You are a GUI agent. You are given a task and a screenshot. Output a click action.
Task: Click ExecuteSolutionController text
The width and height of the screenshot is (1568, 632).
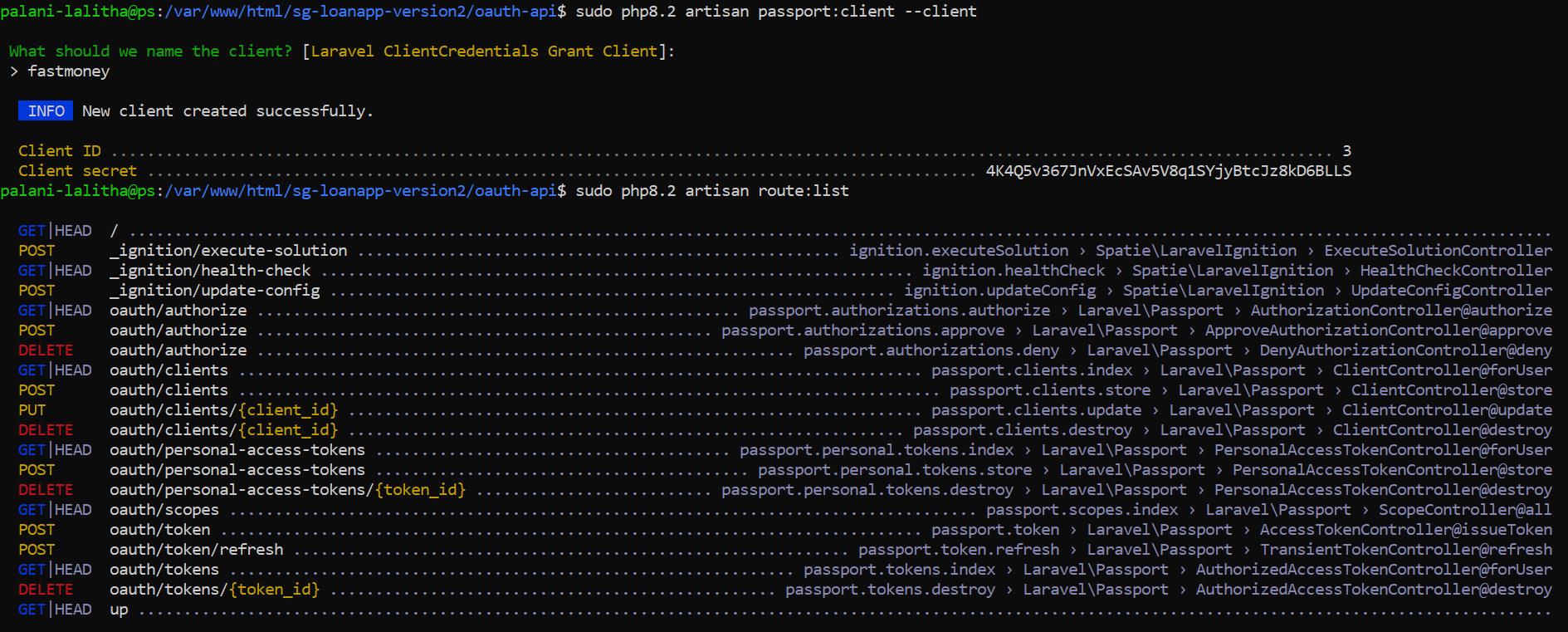point(1438,251)
